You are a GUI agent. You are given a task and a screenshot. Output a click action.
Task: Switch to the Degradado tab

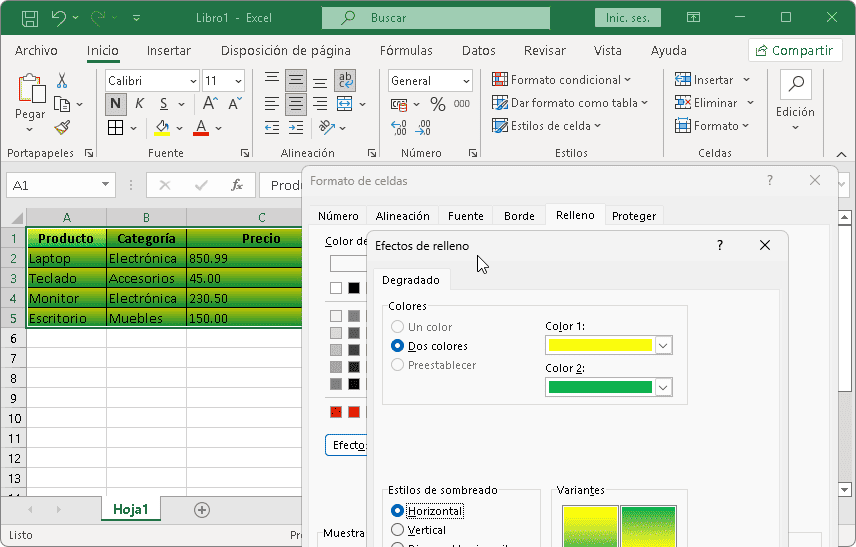(410, 281)
